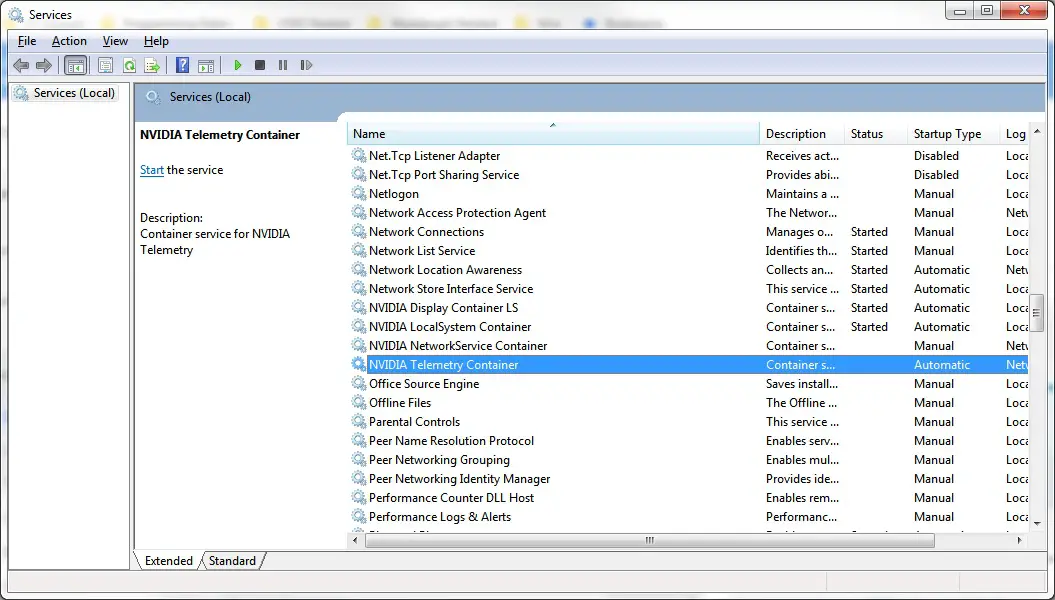Select the Network Location Awareness service
The image size is (1055, 600).
(x=445, y=270)
